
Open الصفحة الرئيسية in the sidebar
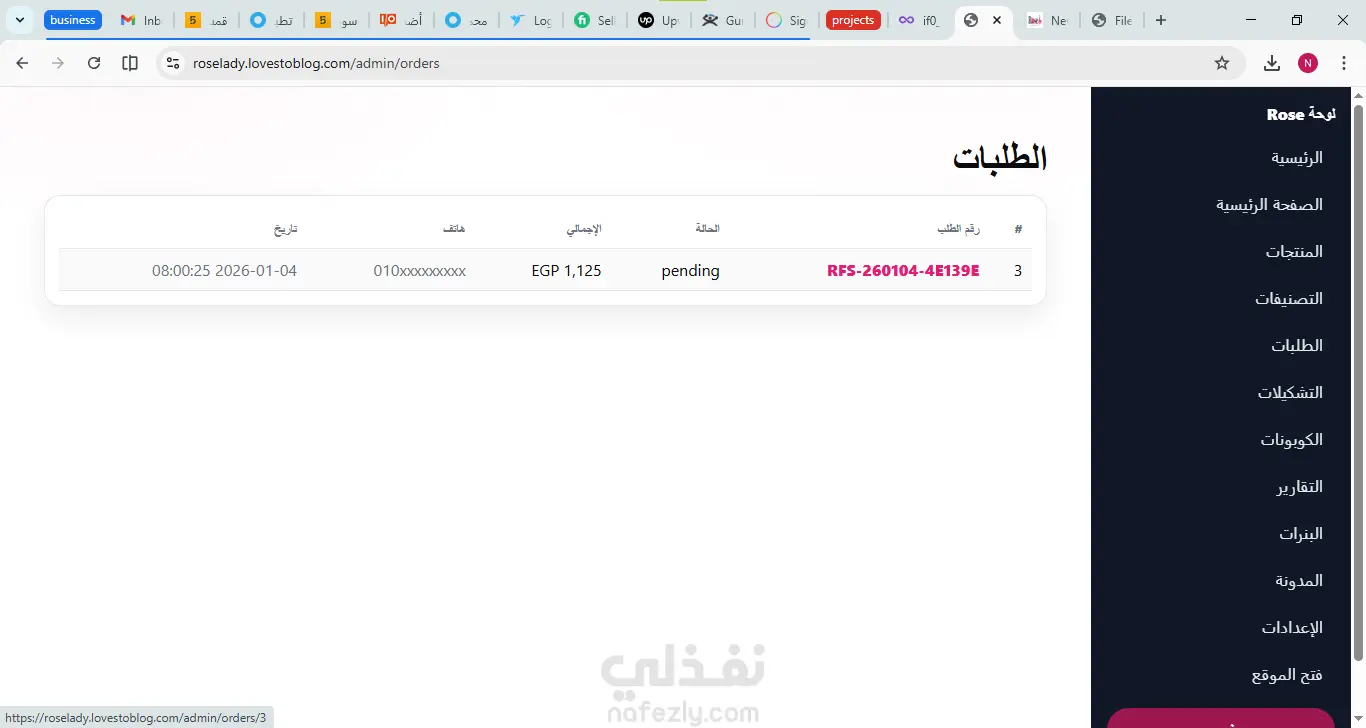point(1269,205)
